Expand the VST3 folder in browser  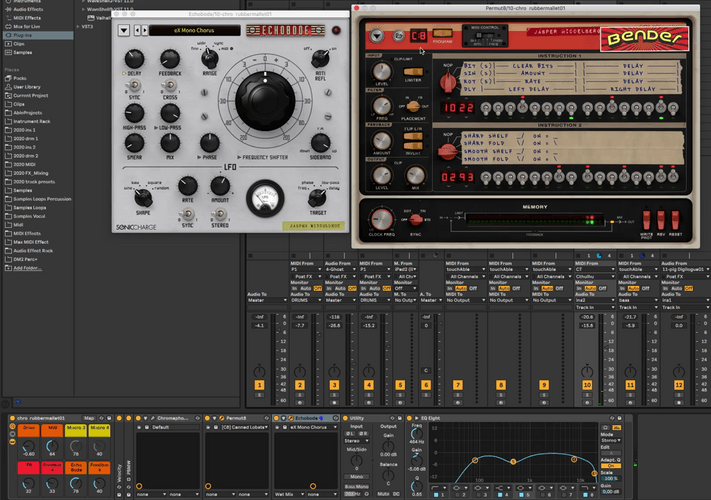(x=78, y=27)
